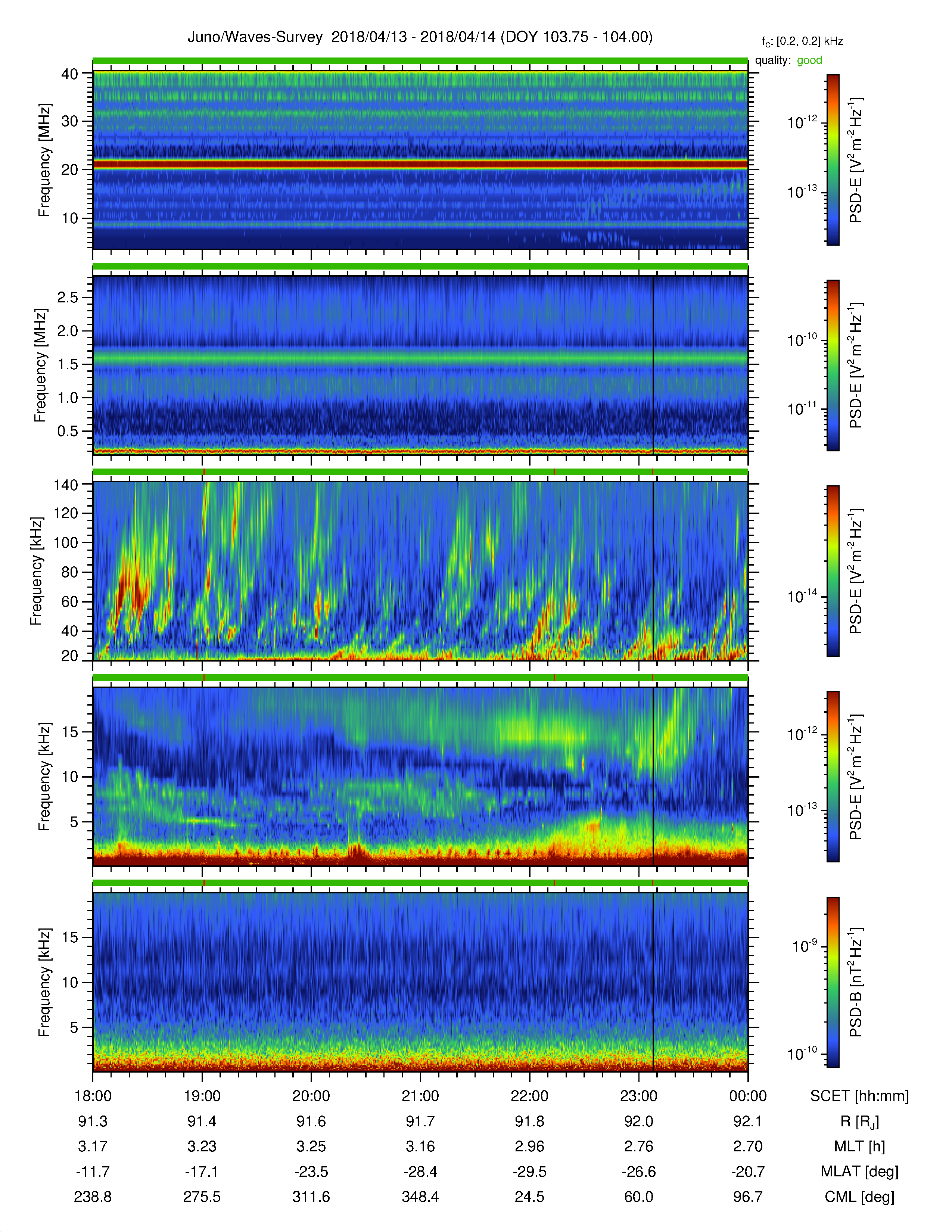Click the Frequency [MHz] label of top panel
This screenshot has height=1232, width=952.
(x=44, y=160)
